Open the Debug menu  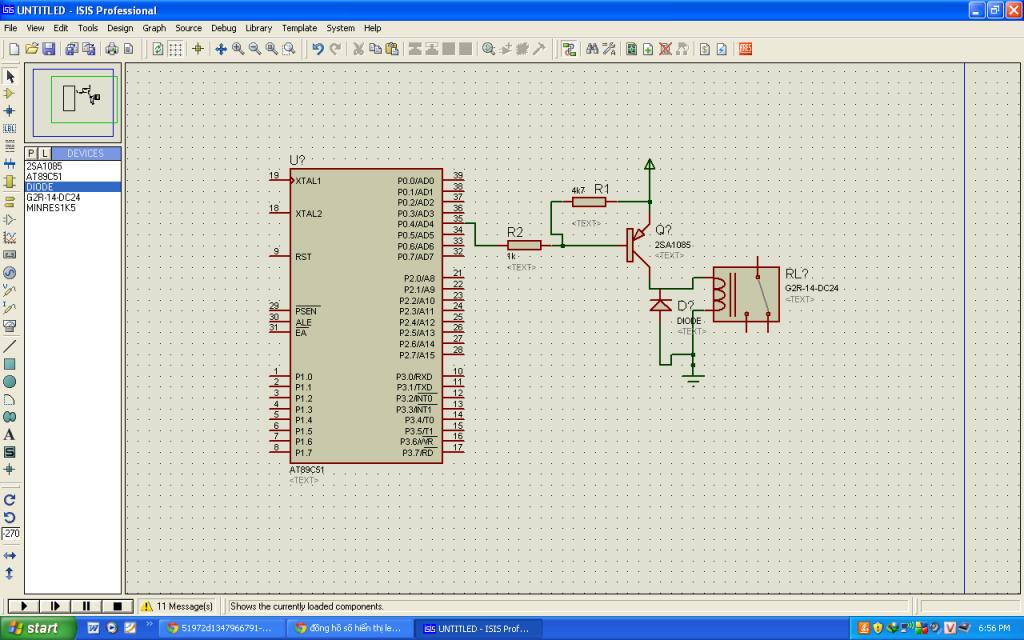(223, 28)
